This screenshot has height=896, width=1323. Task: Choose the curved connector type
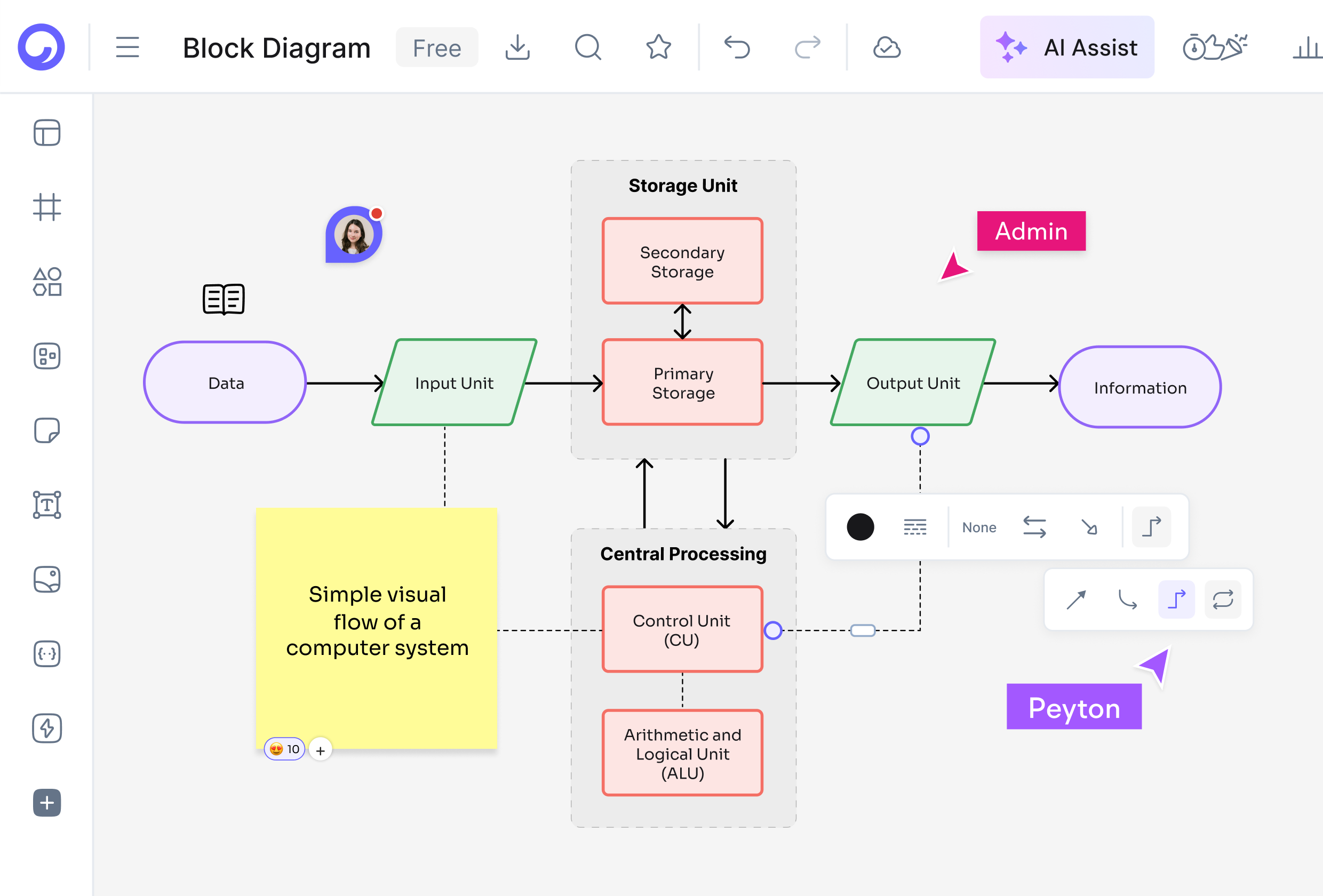pyautogui.click(x=1127, y=599)
